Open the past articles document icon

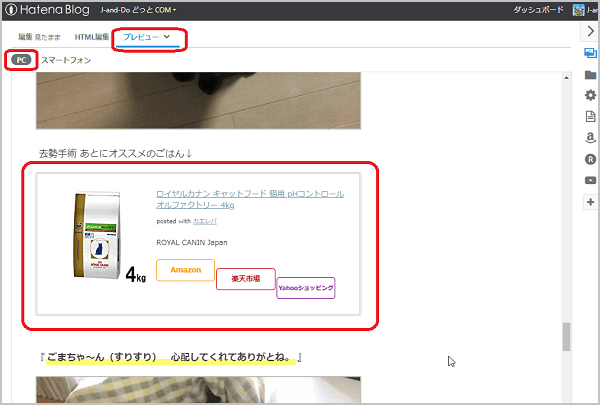pyautogui.click(x=590, y=116)
